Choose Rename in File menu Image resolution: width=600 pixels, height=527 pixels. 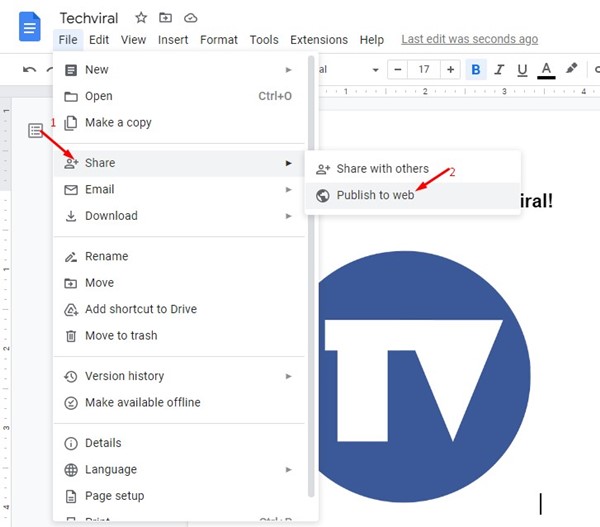click(x=178, y=256)
